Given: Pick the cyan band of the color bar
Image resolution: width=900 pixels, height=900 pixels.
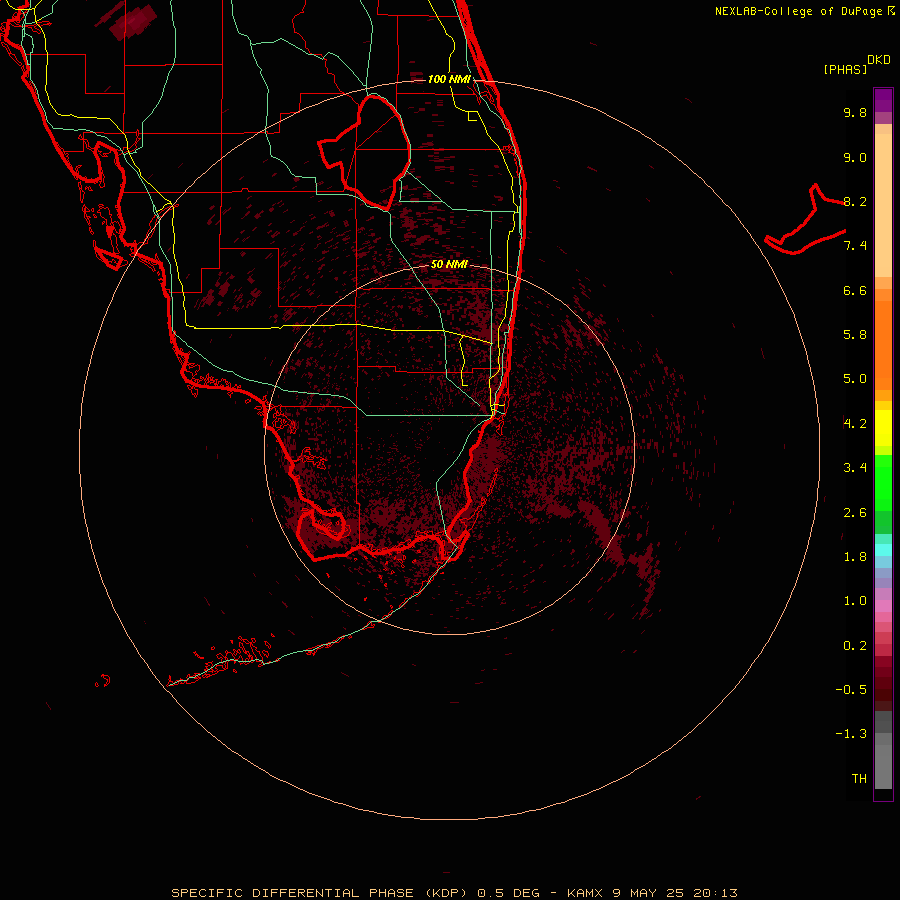Looking at the screenshot, I should 883,549.
